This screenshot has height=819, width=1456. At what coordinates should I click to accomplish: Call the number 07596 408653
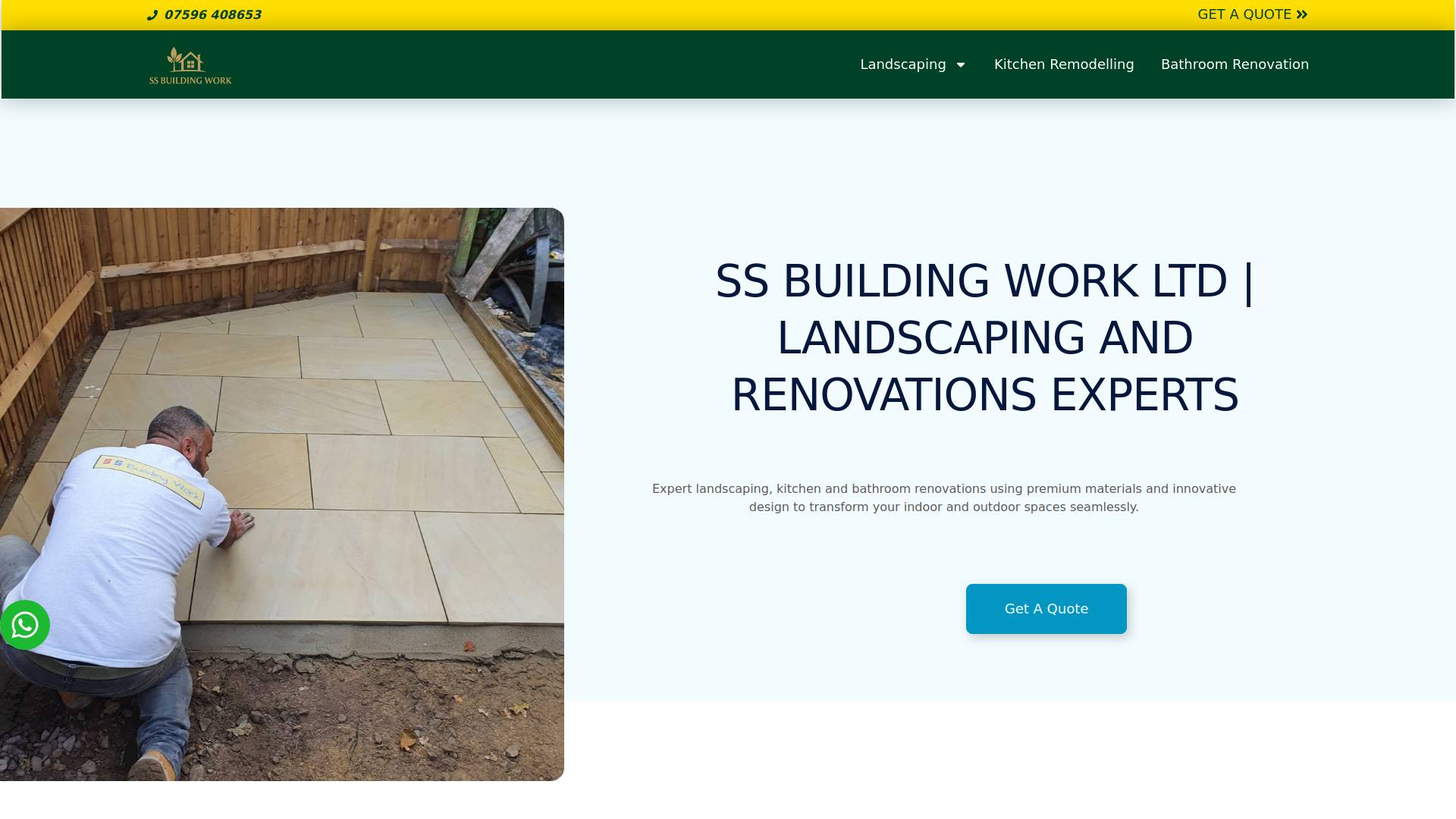click(212, 15)
